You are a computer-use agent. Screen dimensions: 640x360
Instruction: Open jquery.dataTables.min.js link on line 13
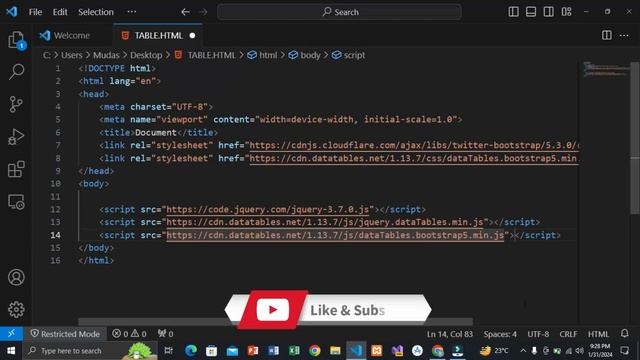point(325,222)
